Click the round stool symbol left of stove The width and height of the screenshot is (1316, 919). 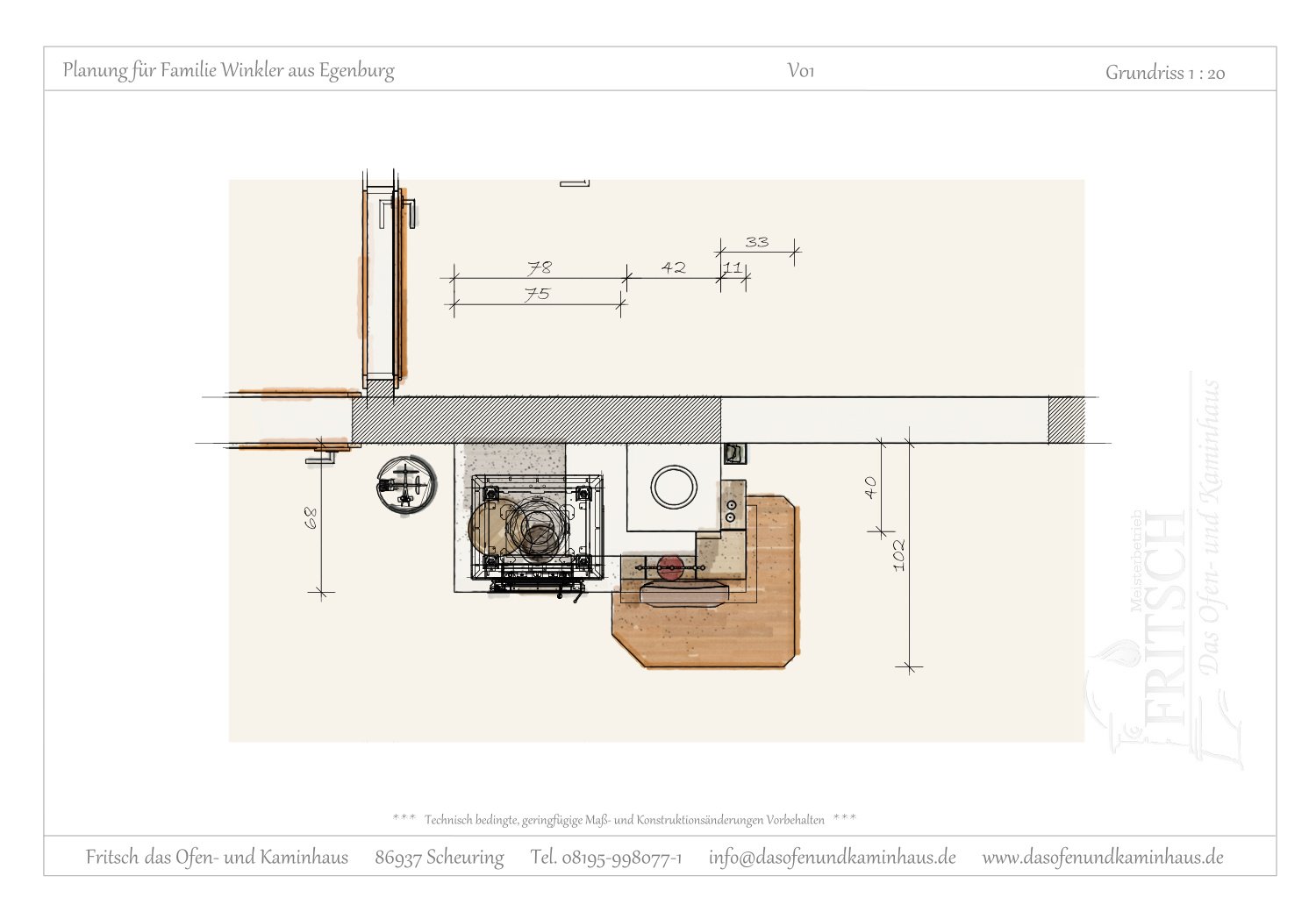[x=406, y=484]
